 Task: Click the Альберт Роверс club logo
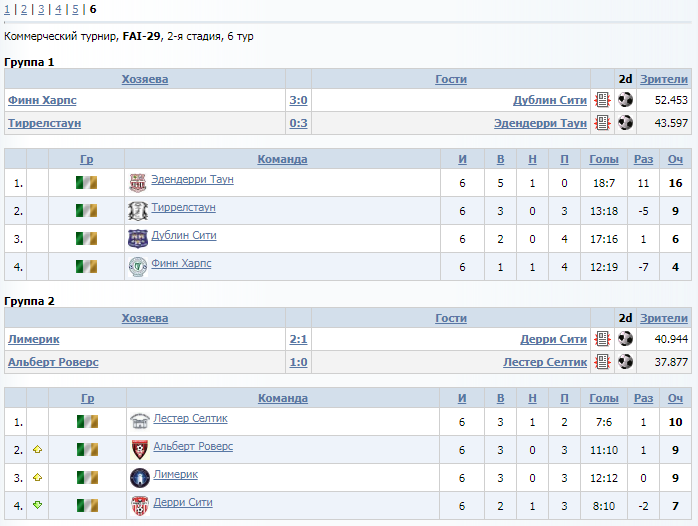[140, 449]
